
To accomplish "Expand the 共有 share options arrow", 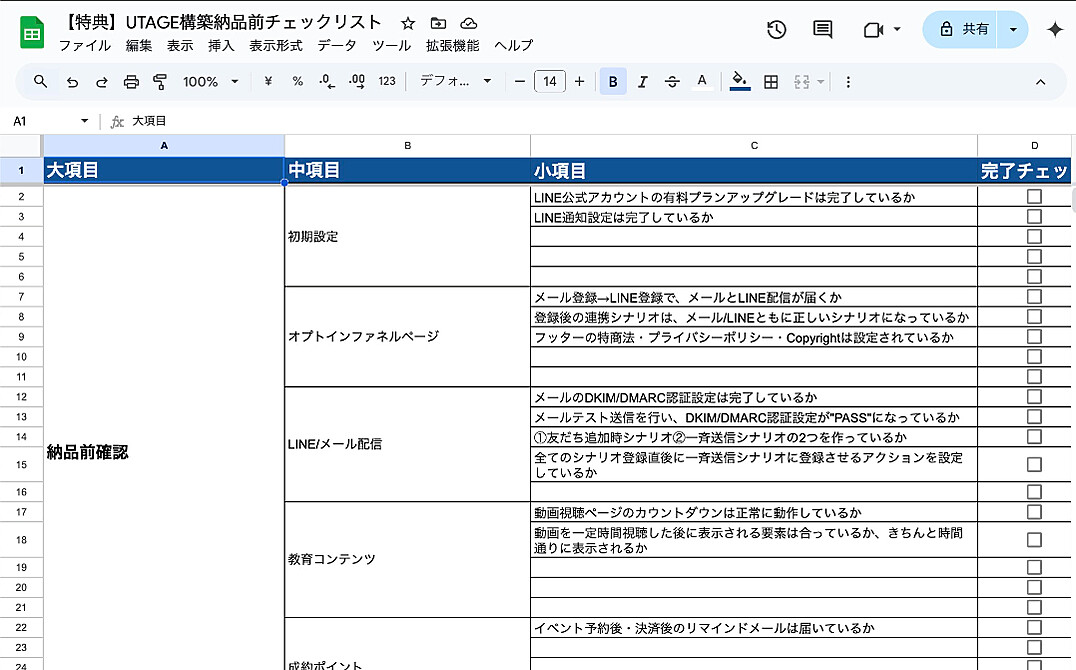I will (x=1013, y=30).
